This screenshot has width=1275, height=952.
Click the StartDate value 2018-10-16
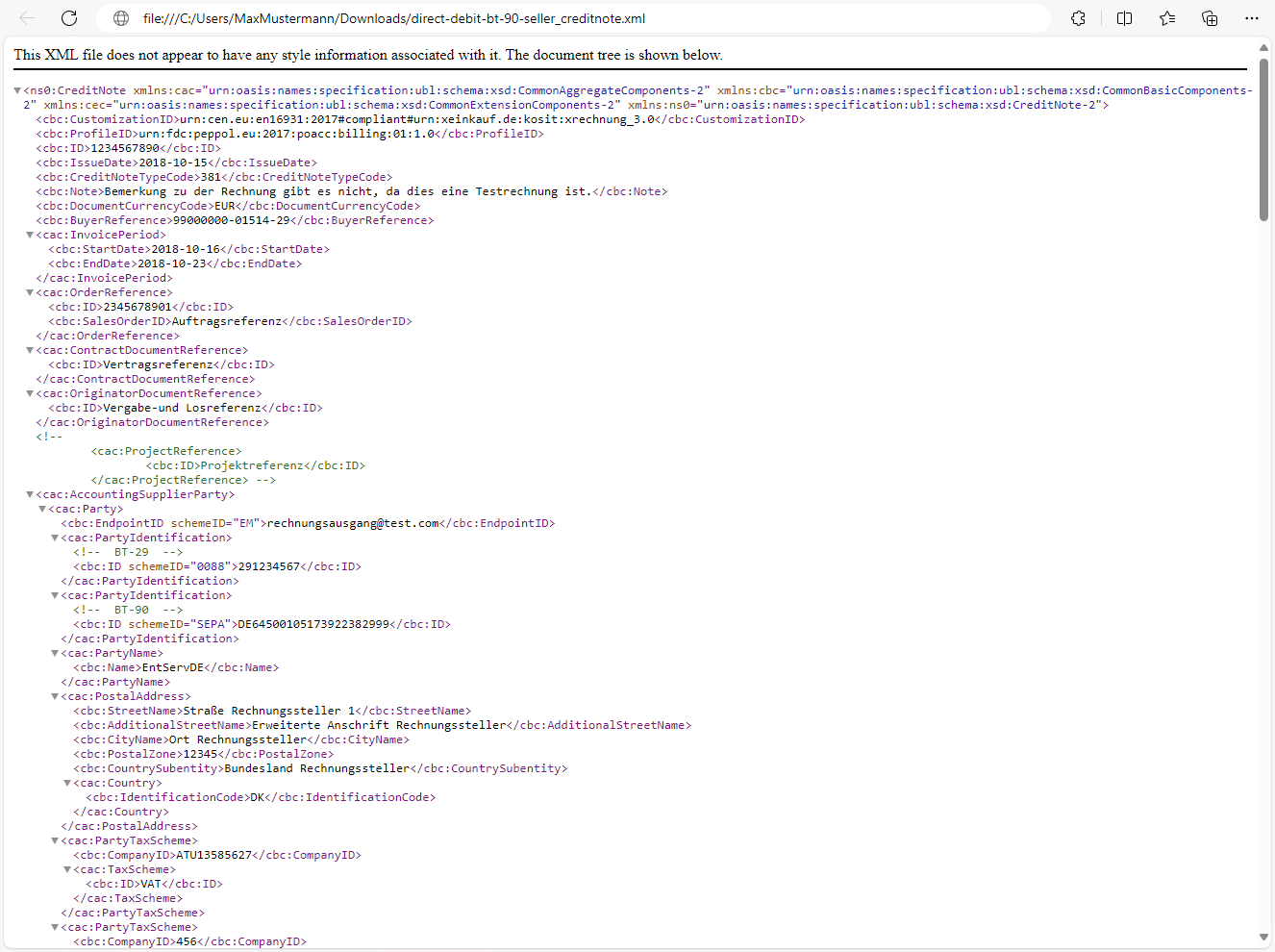point(186,249)
